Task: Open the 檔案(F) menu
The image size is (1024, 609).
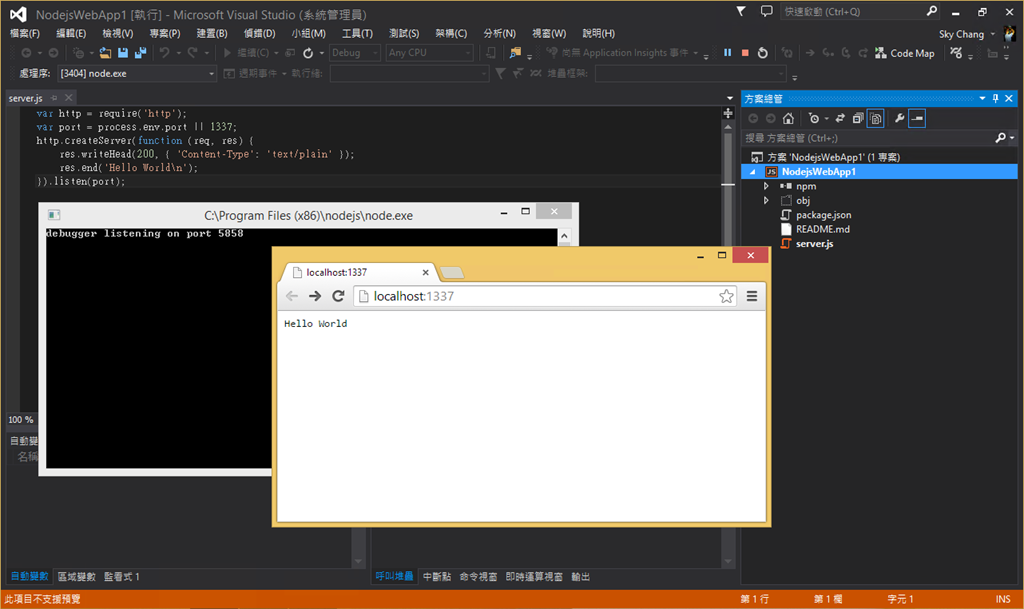Action: click(x=25, y=33)
